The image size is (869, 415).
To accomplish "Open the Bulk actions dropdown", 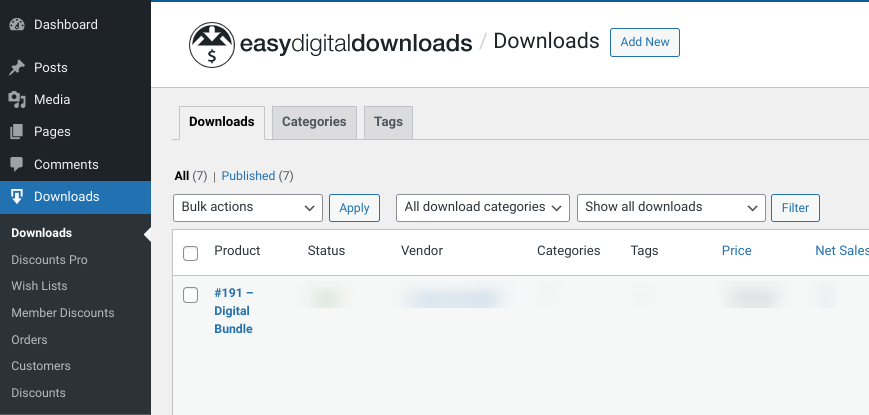I will click(x=248, y=207).
